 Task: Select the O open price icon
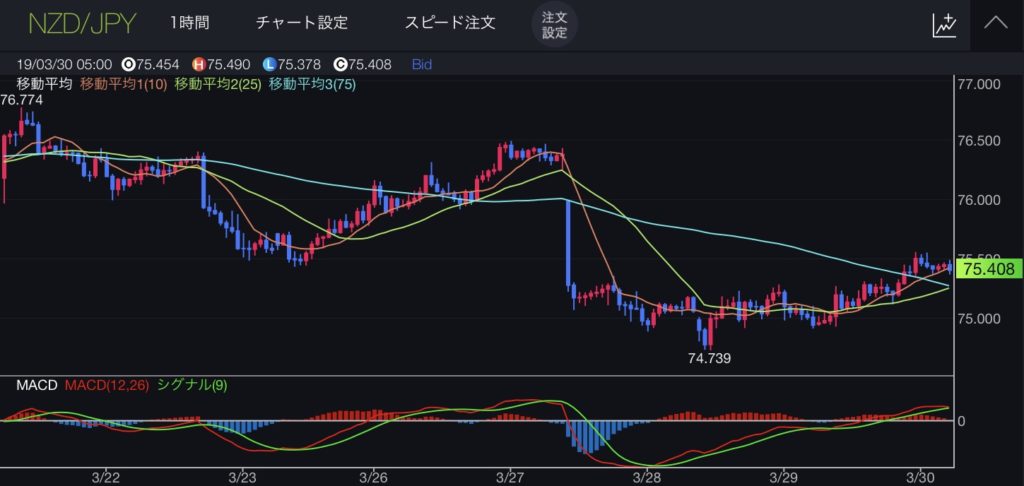pos(129,65)
